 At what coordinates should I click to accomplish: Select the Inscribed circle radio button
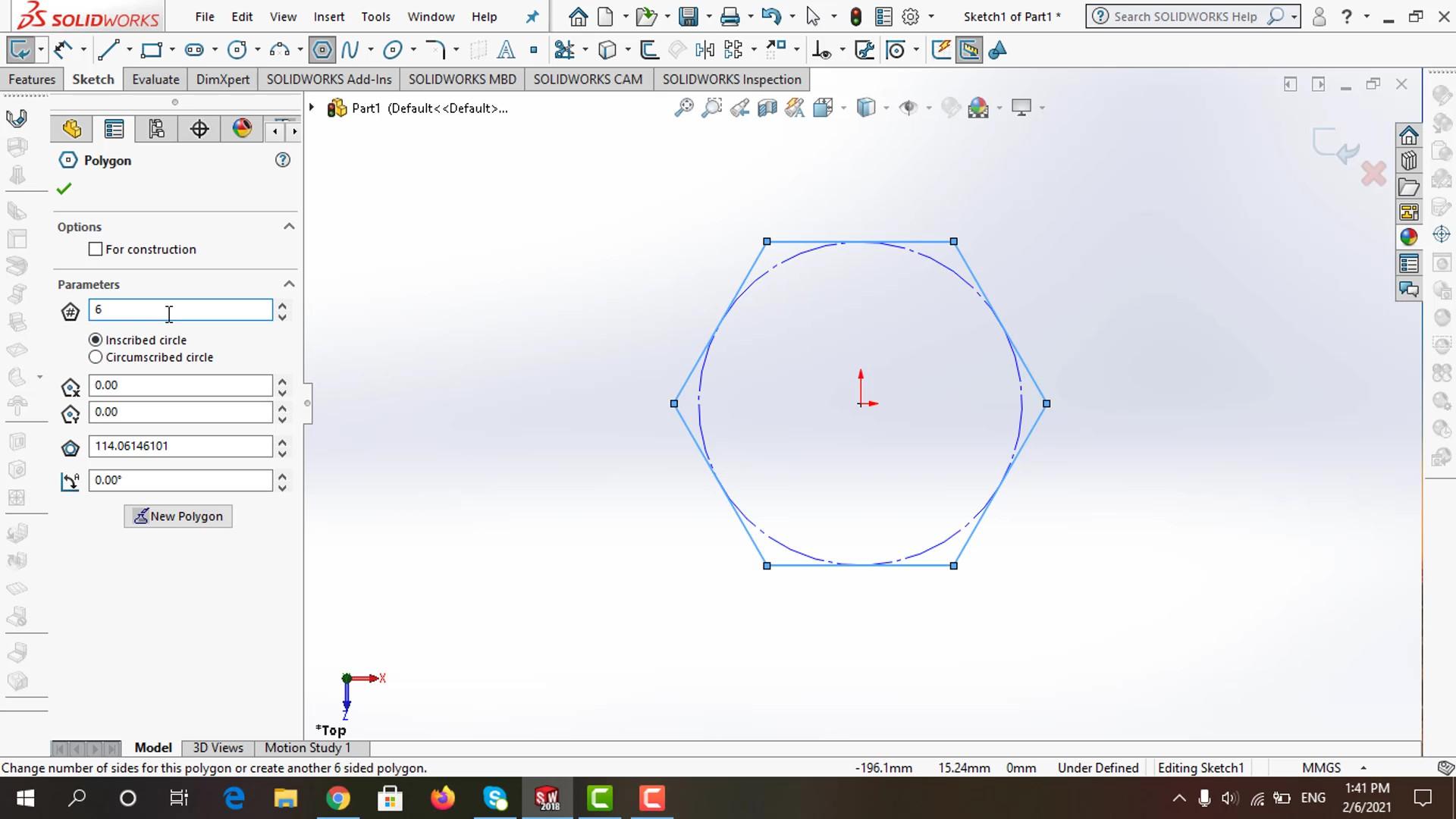point(96,340)
